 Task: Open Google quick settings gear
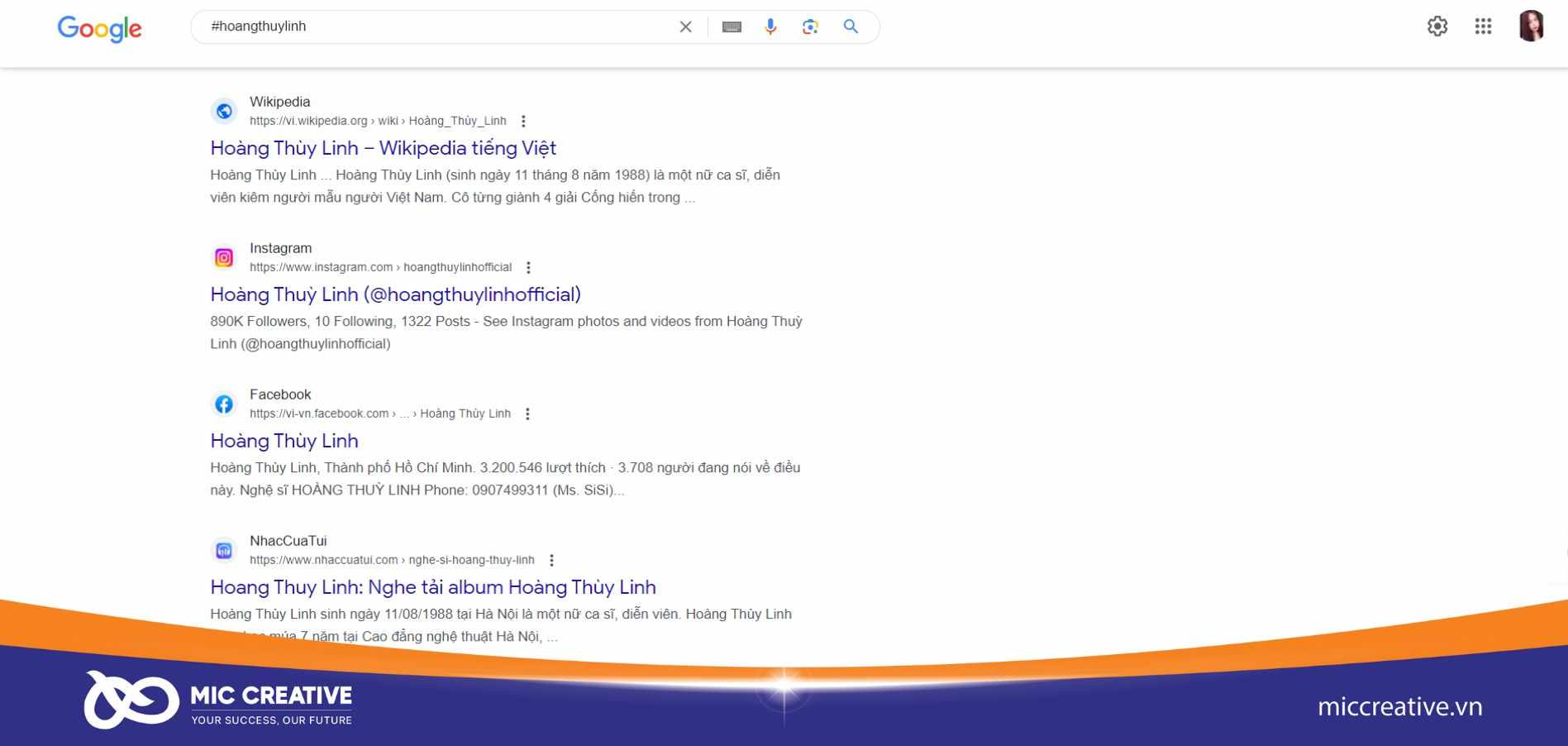pos(1437,26)
